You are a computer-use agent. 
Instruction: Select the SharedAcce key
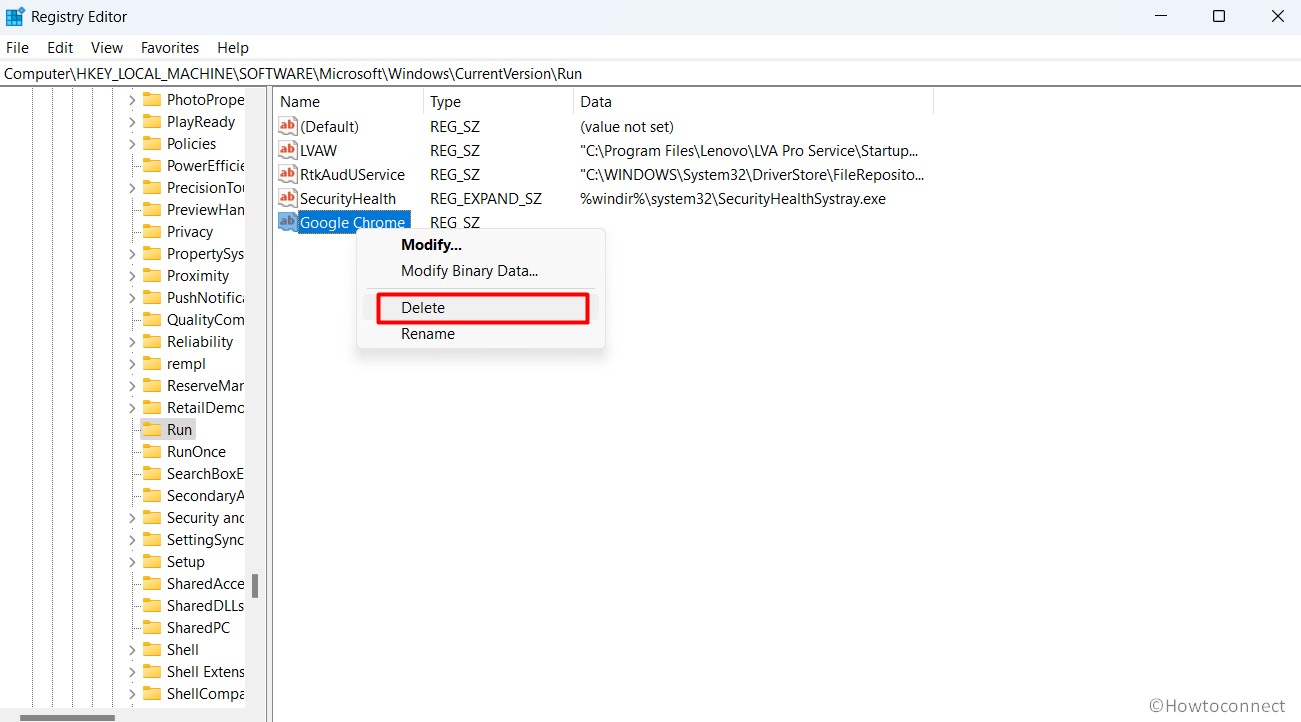pos(205,583)
